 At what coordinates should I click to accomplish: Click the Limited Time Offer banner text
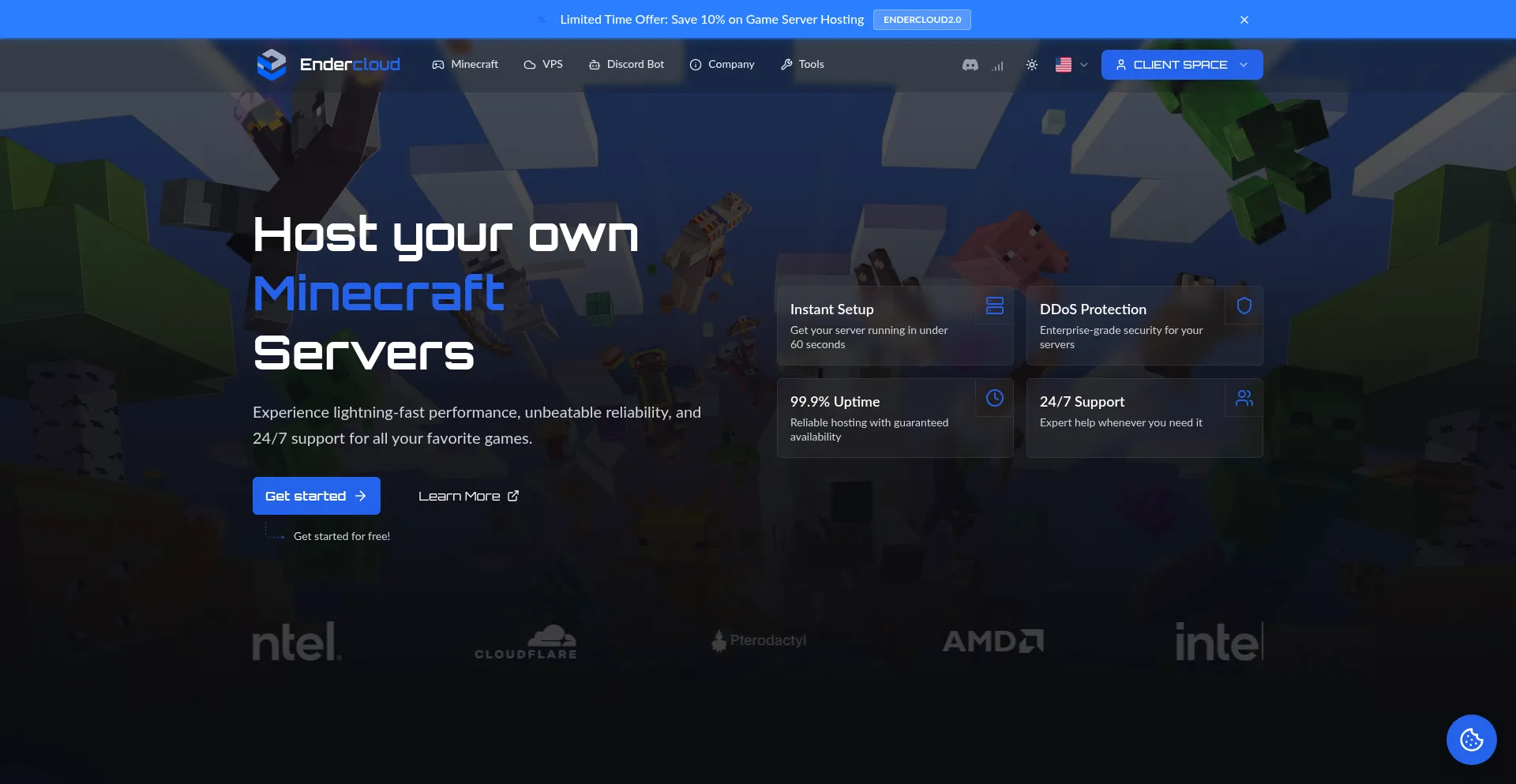712,20
